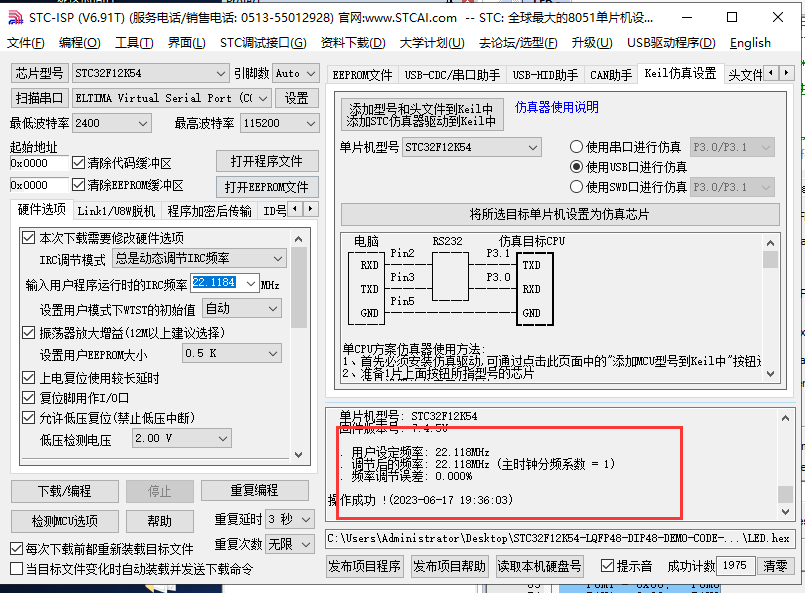Select 使用SWD口进行仿真 radio button
The height and width of the screenshot is (593, 805).
pyautogui.click(x=576, y=187)
